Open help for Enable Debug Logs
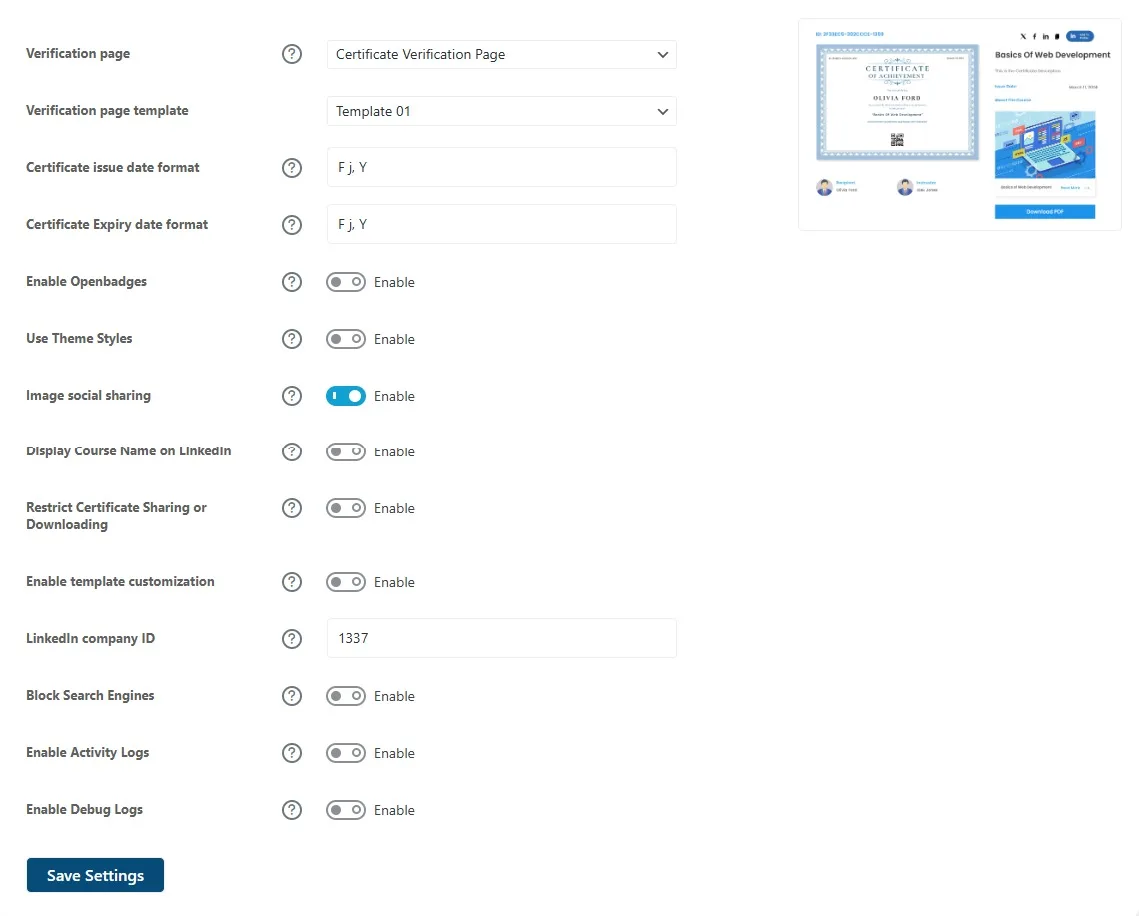The image size is (1139, 916). click(x=291, y=810)
